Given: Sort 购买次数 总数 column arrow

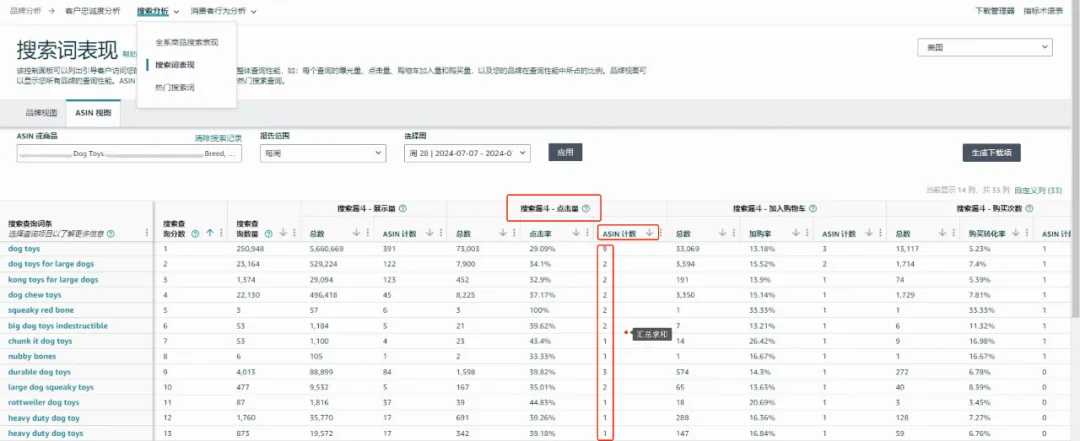Looking at the screenshot, I should [x=942, y=233].
